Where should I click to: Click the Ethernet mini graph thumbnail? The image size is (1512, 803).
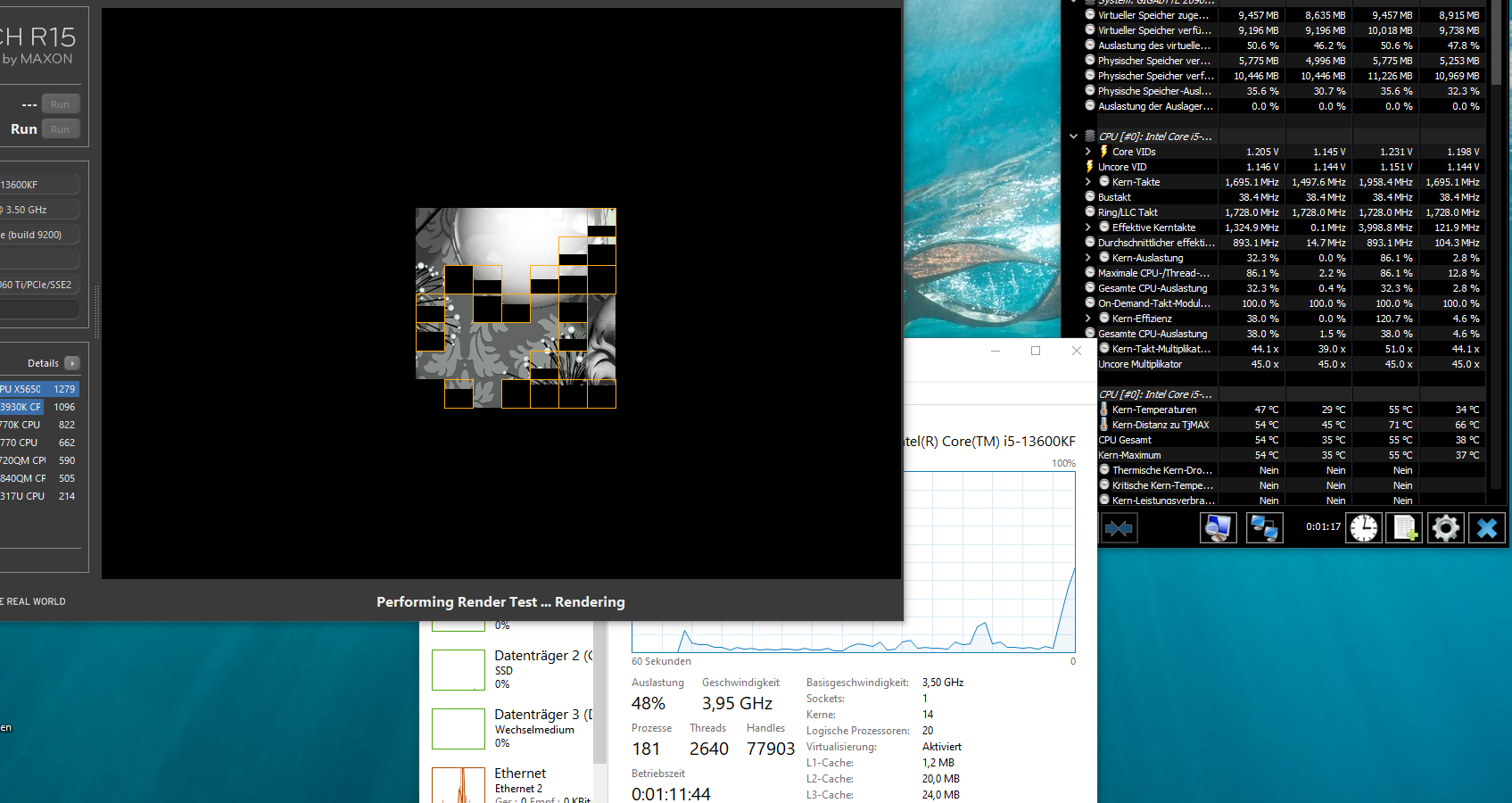(x=459, y=785)
